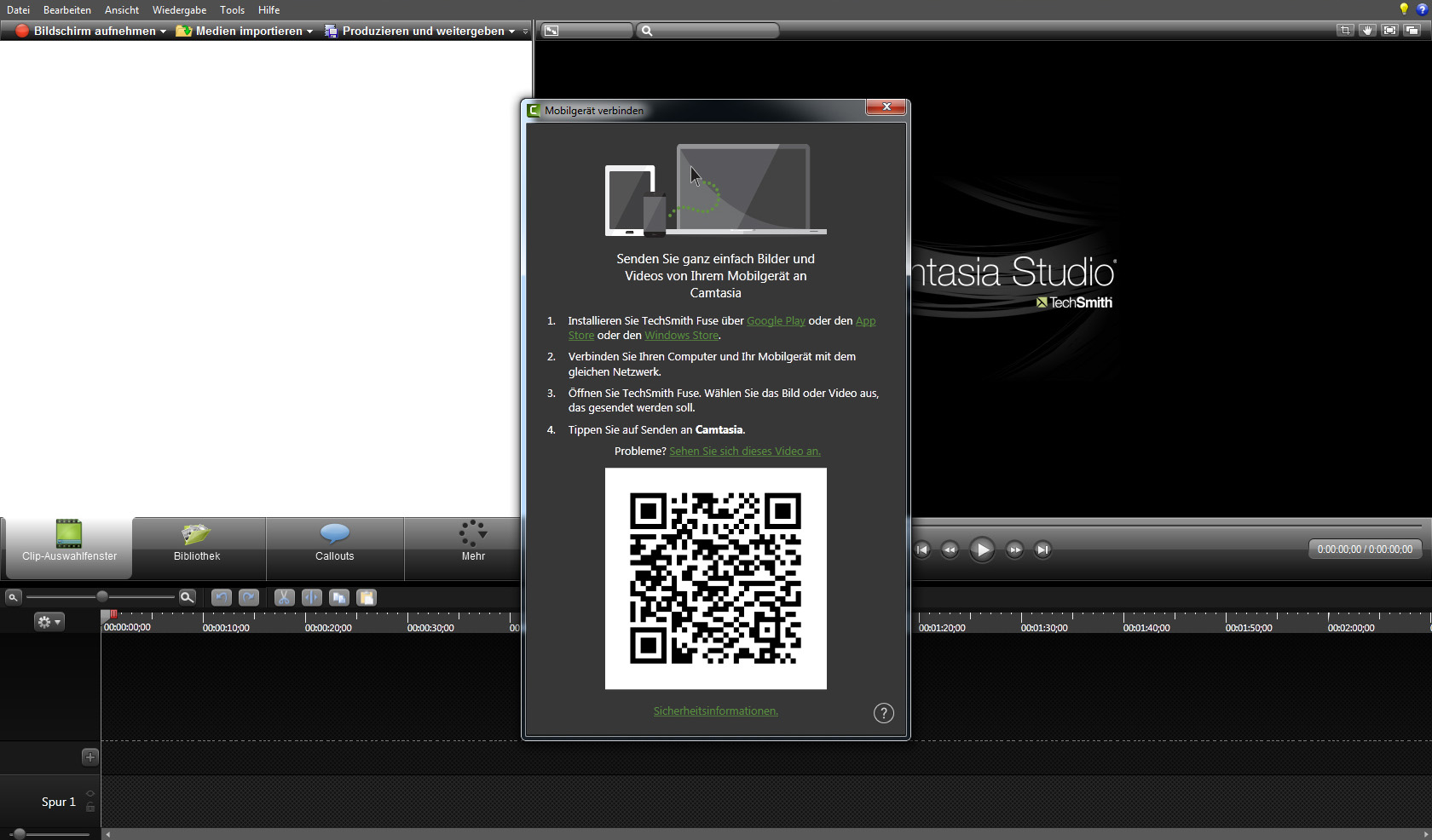Screen dimensions: 1432x840
Task: Click the preview zoom search field
Action: pyautogui.click(x=707, y=31)
